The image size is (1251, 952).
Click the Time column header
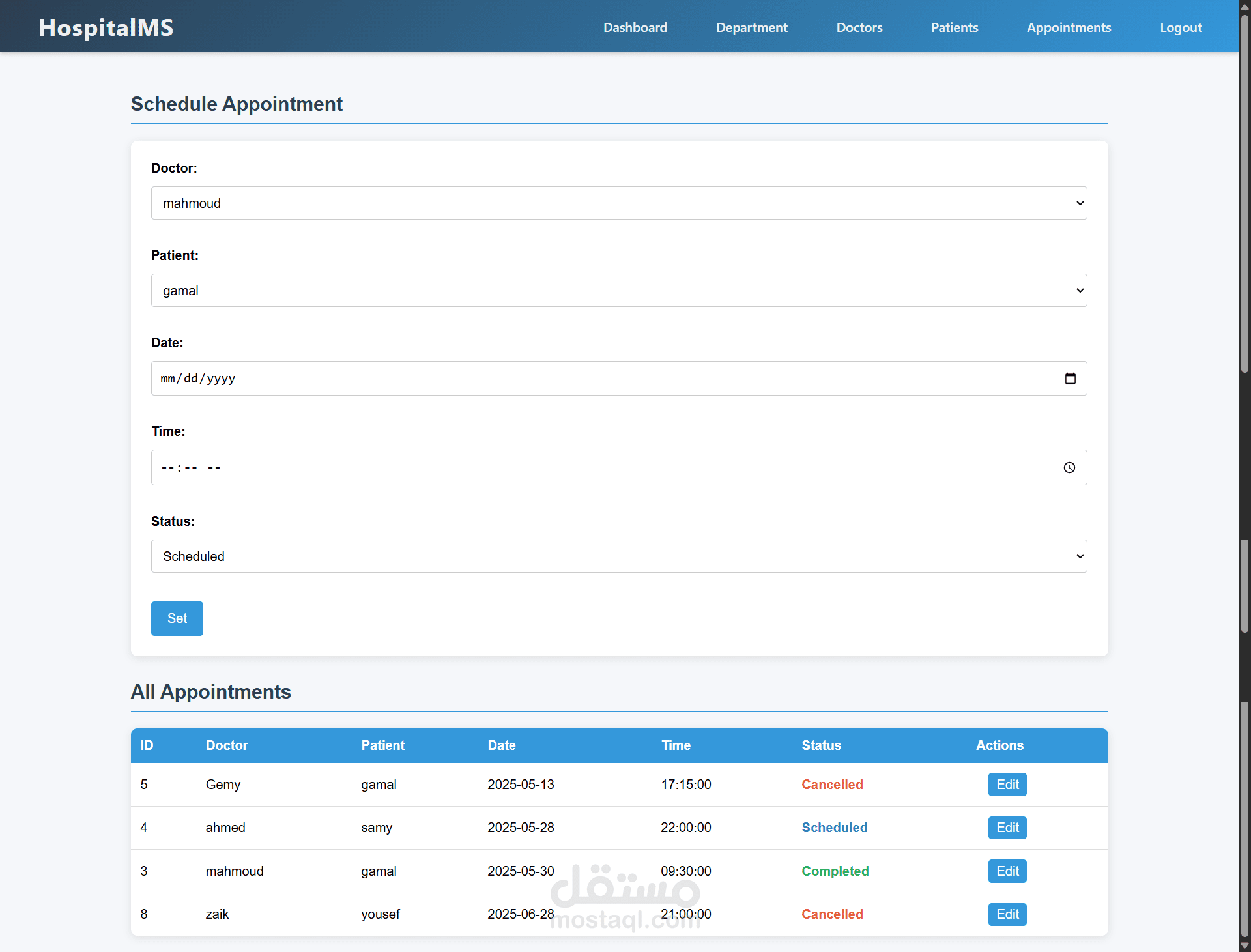pos(676,745)
